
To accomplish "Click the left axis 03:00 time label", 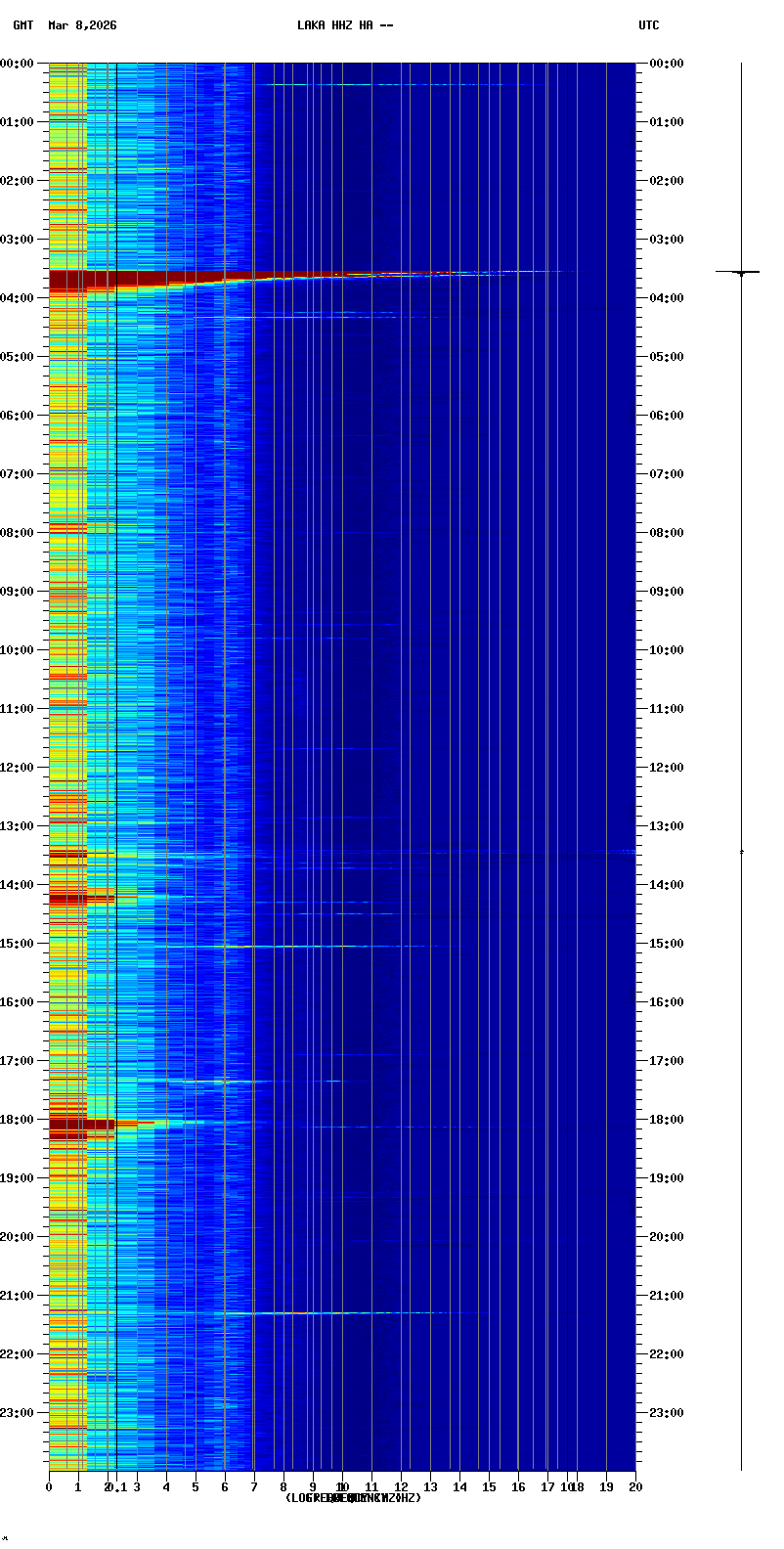I will click(18, 240).
